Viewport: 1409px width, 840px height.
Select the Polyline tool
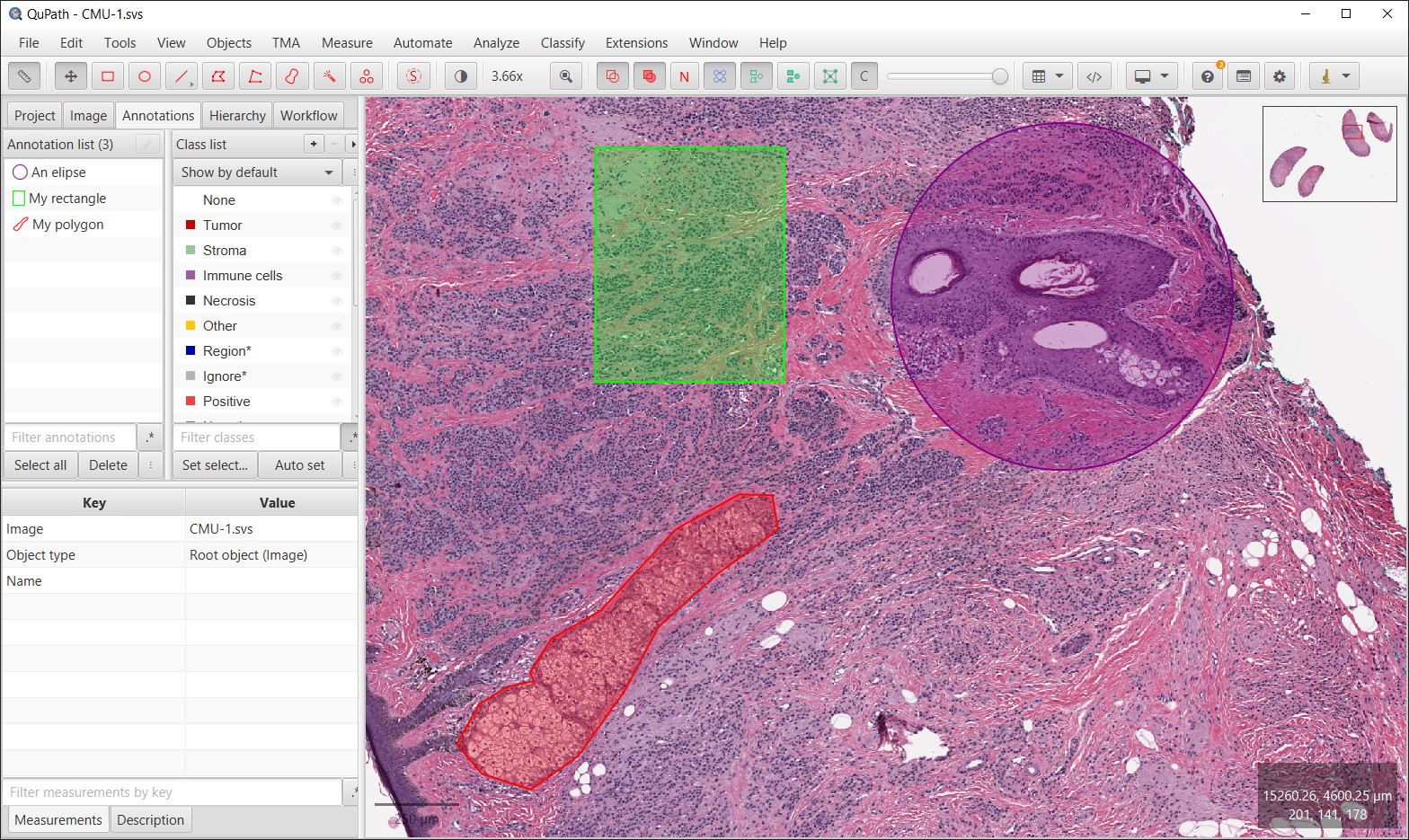coord(255,76)
